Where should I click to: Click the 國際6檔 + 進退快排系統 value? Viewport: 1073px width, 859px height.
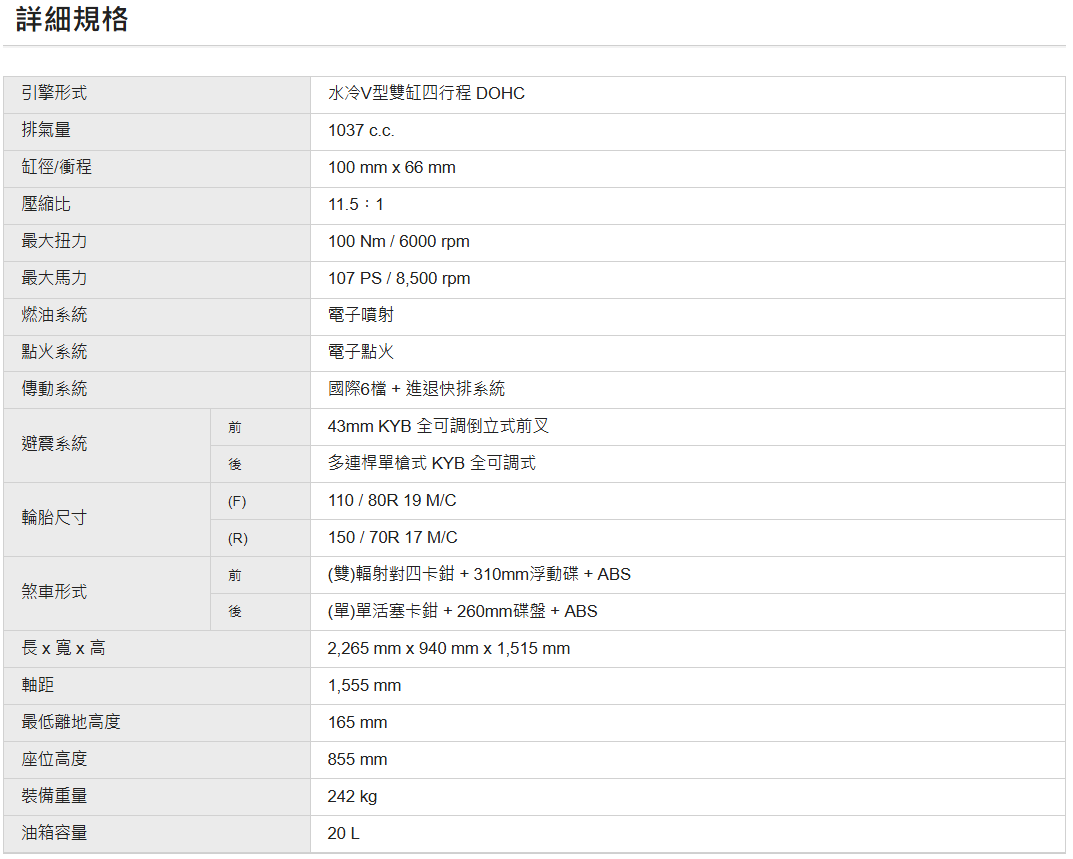pyautogui.click(x=416, y=389)
